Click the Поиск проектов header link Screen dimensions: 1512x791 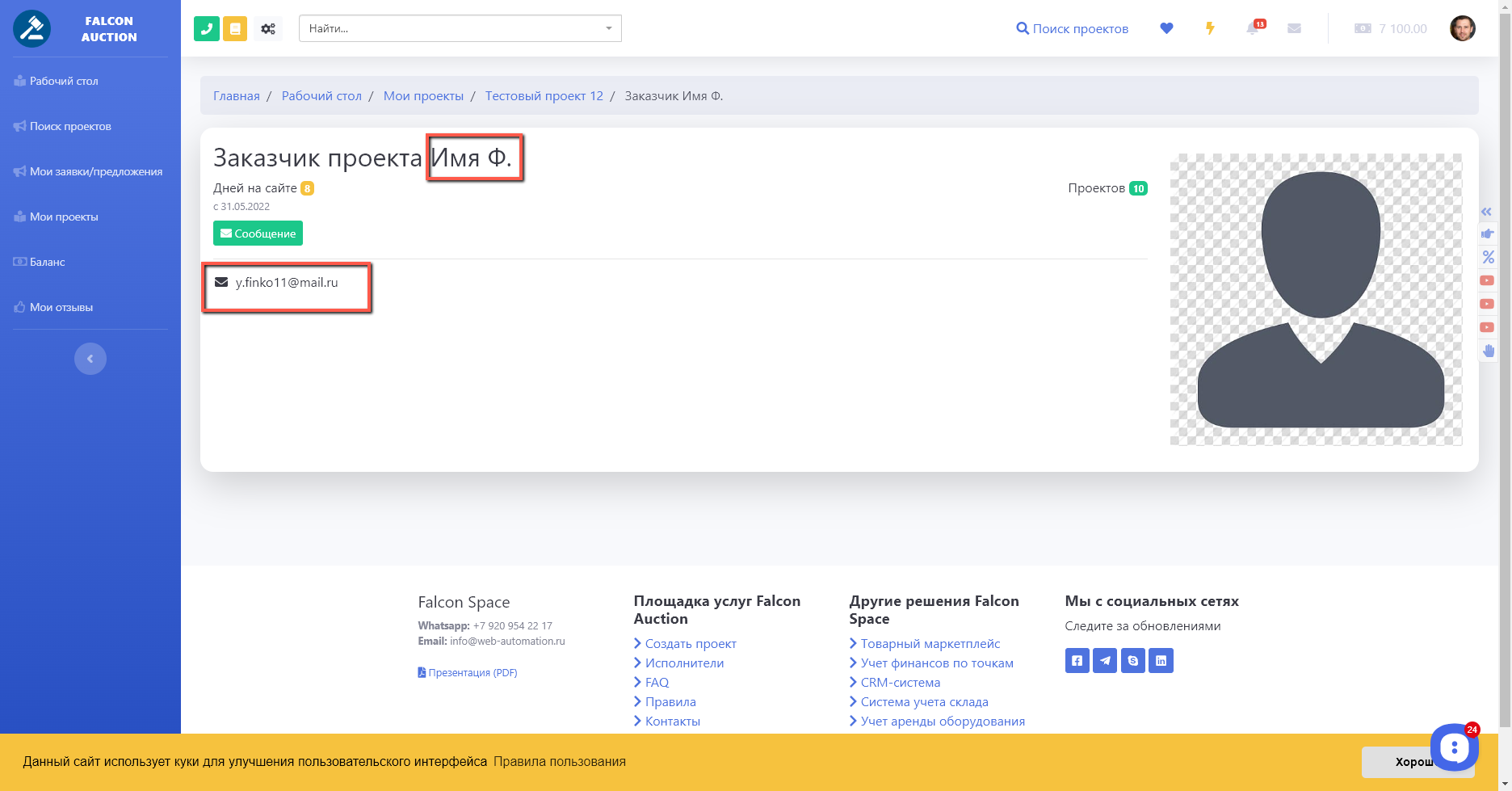tap(1072, 28)
